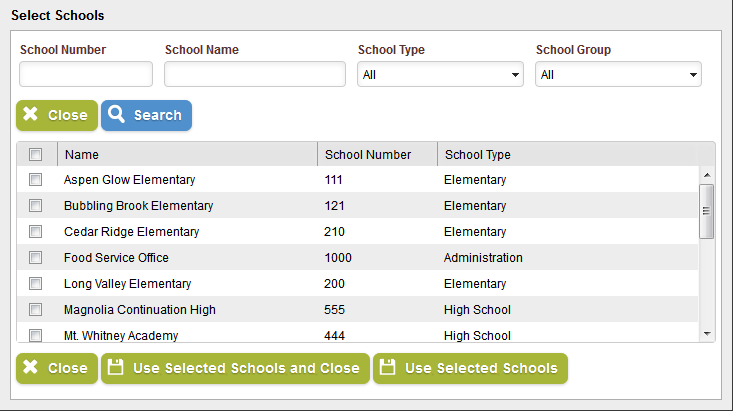Click save icon on Use Selected Schools button
Screen dimensions: 733x411
[388, 368]
